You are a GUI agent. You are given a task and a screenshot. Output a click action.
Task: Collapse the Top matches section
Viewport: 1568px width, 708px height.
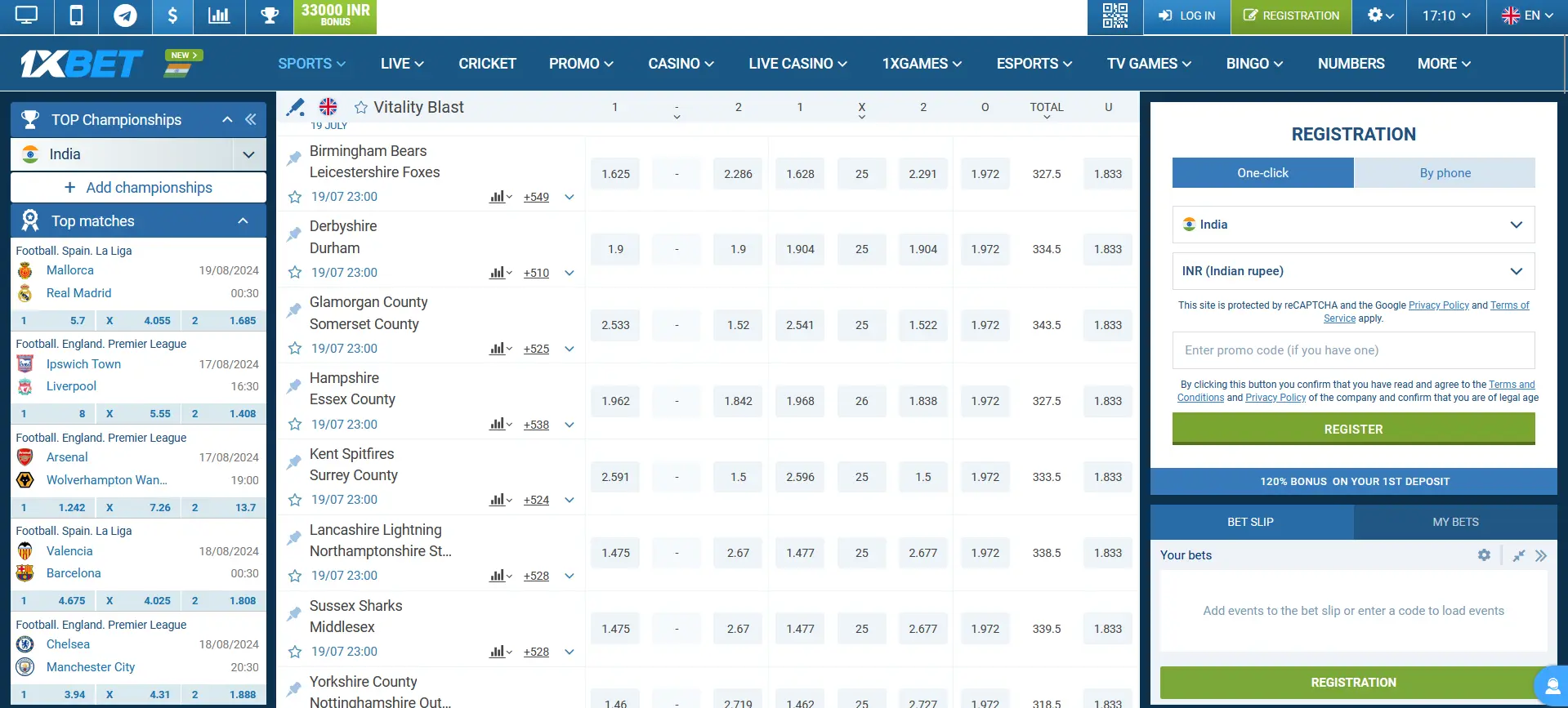click(243, 220)
